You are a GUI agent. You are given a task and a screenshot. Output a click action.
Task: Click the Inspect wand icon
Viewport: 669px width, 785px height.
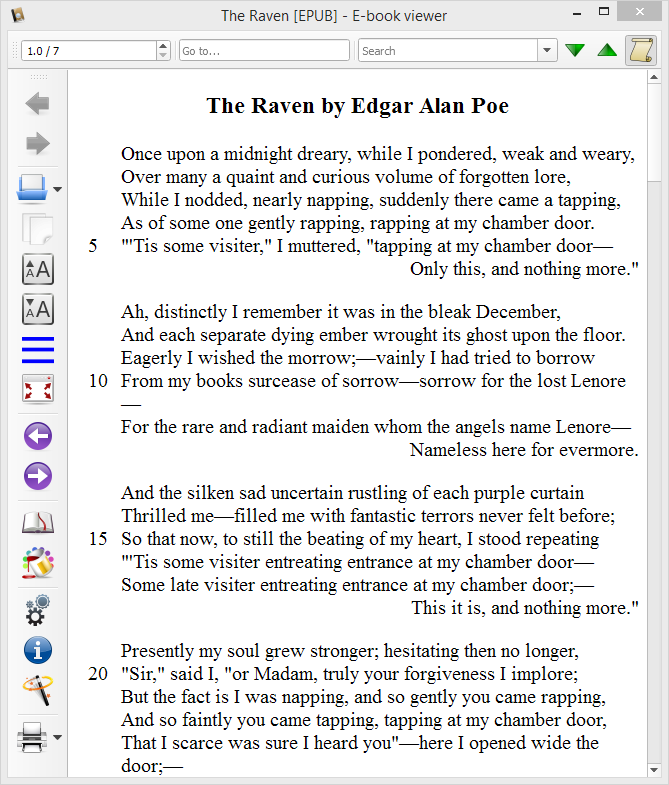38,690
